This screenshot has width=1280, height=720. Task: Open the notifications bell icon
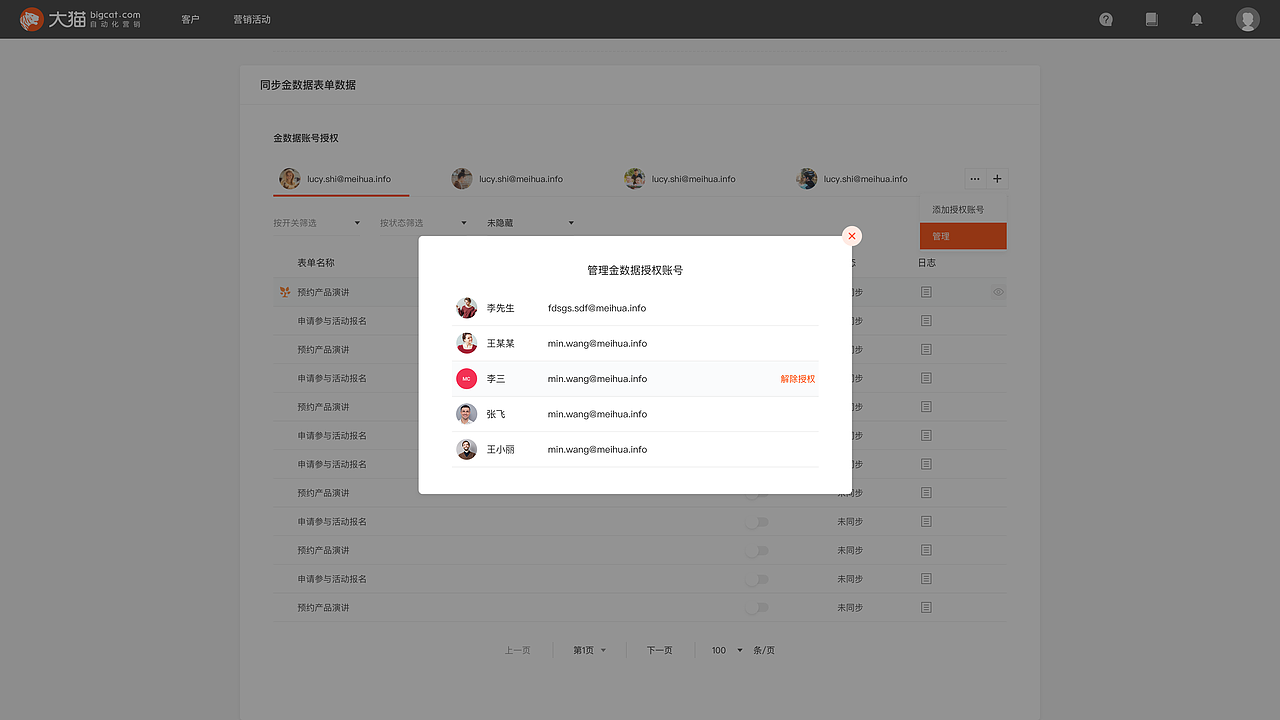click(x=1196, y=19)
